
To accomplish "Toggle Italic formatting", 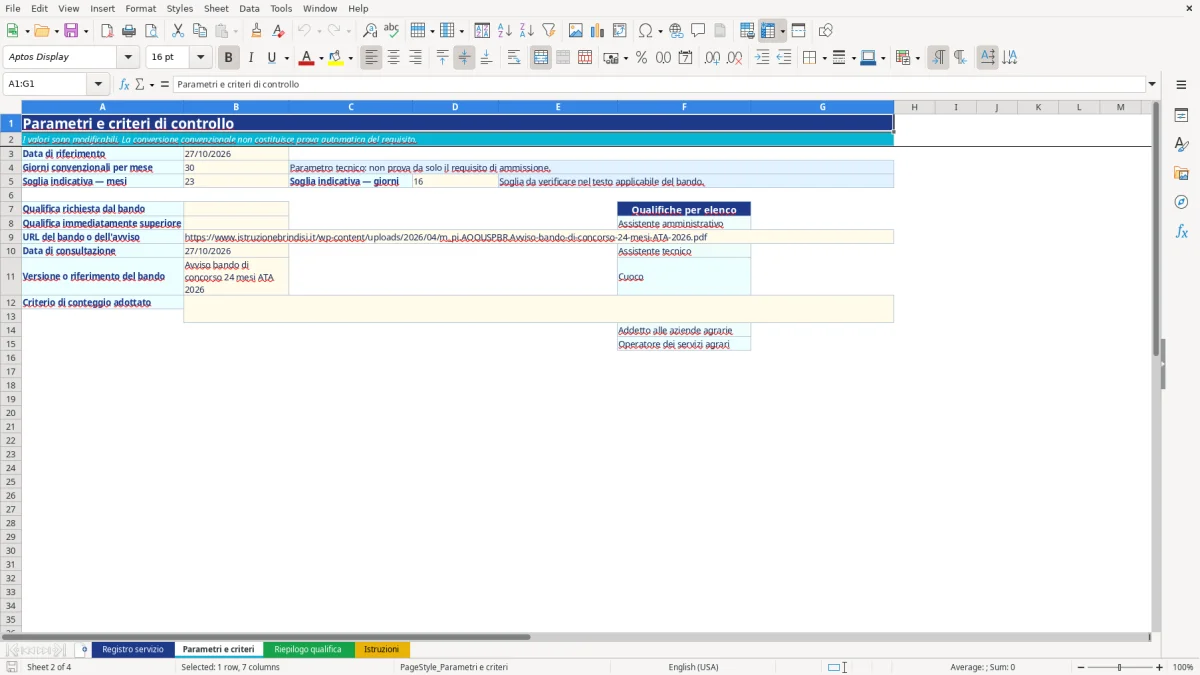I will point(251,58).
